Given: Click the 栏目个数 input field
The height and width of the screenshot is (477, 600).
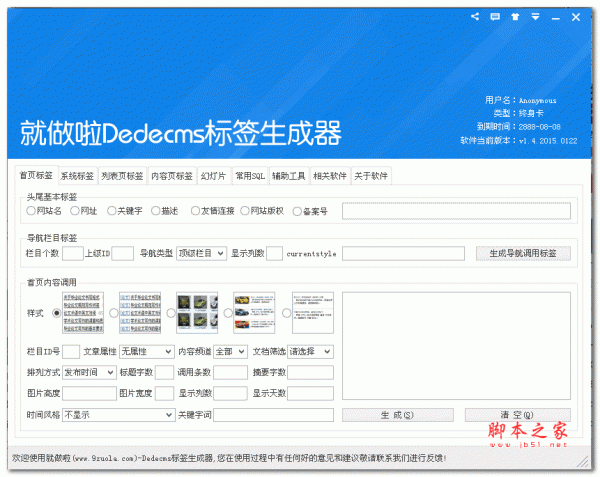Looking at the screenshot, I should [73, 253].
